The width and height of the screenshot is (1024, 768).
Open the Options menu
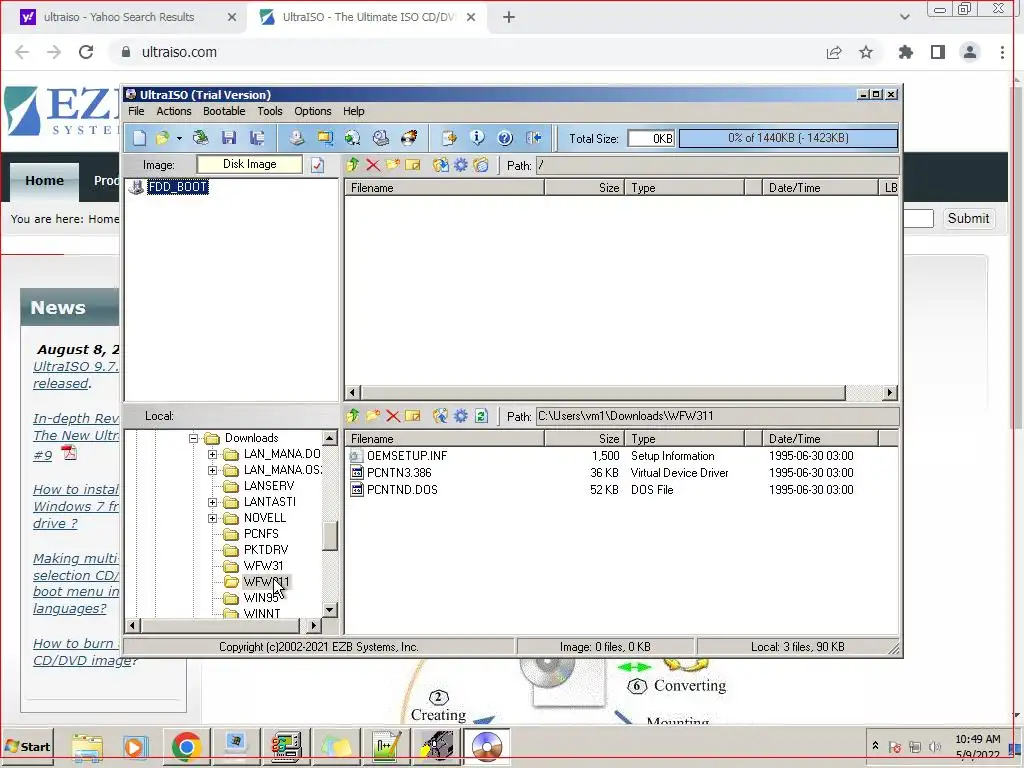click(x=313, y=111)
